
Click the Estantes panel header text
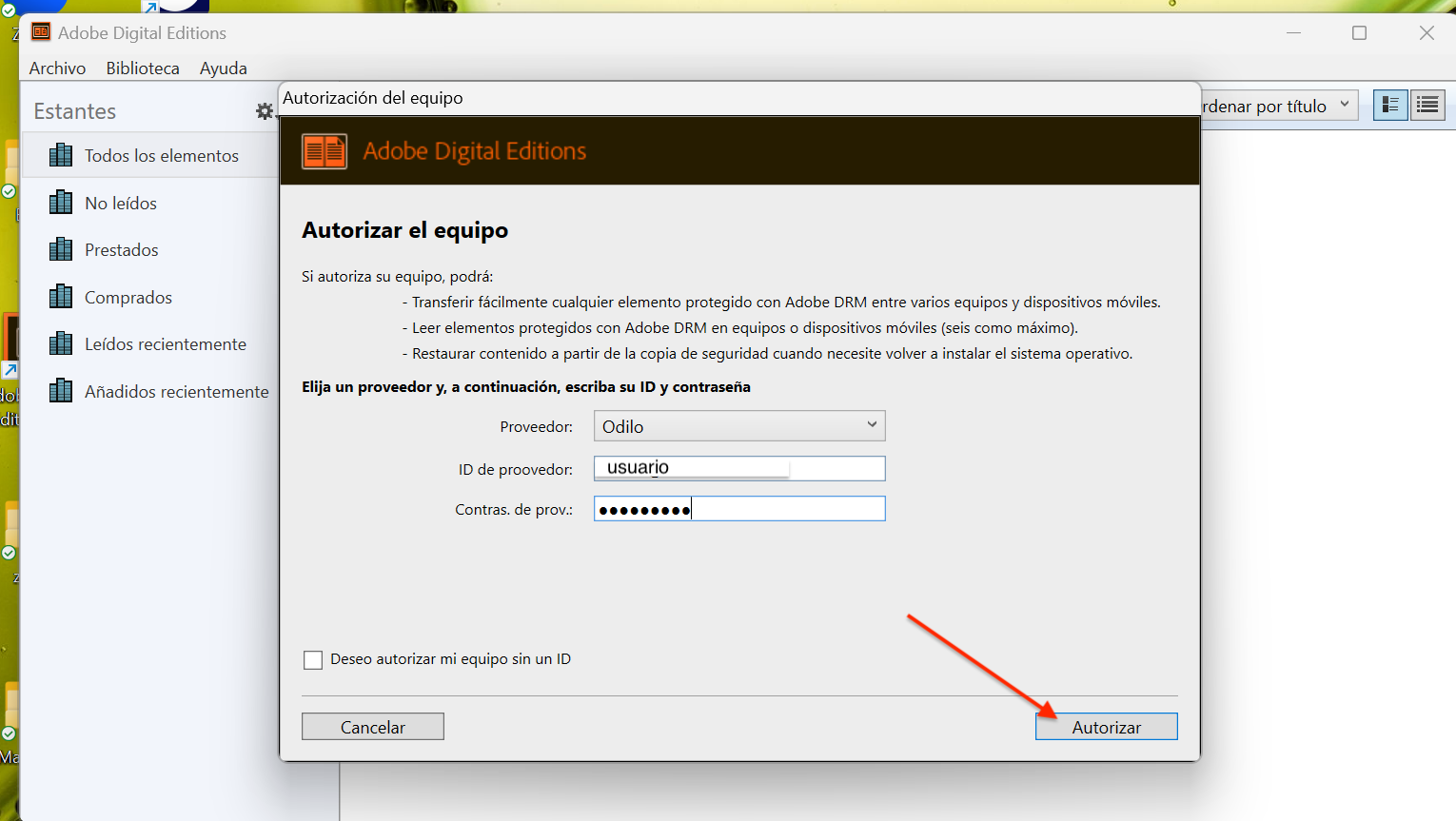[x=75, y=111]
